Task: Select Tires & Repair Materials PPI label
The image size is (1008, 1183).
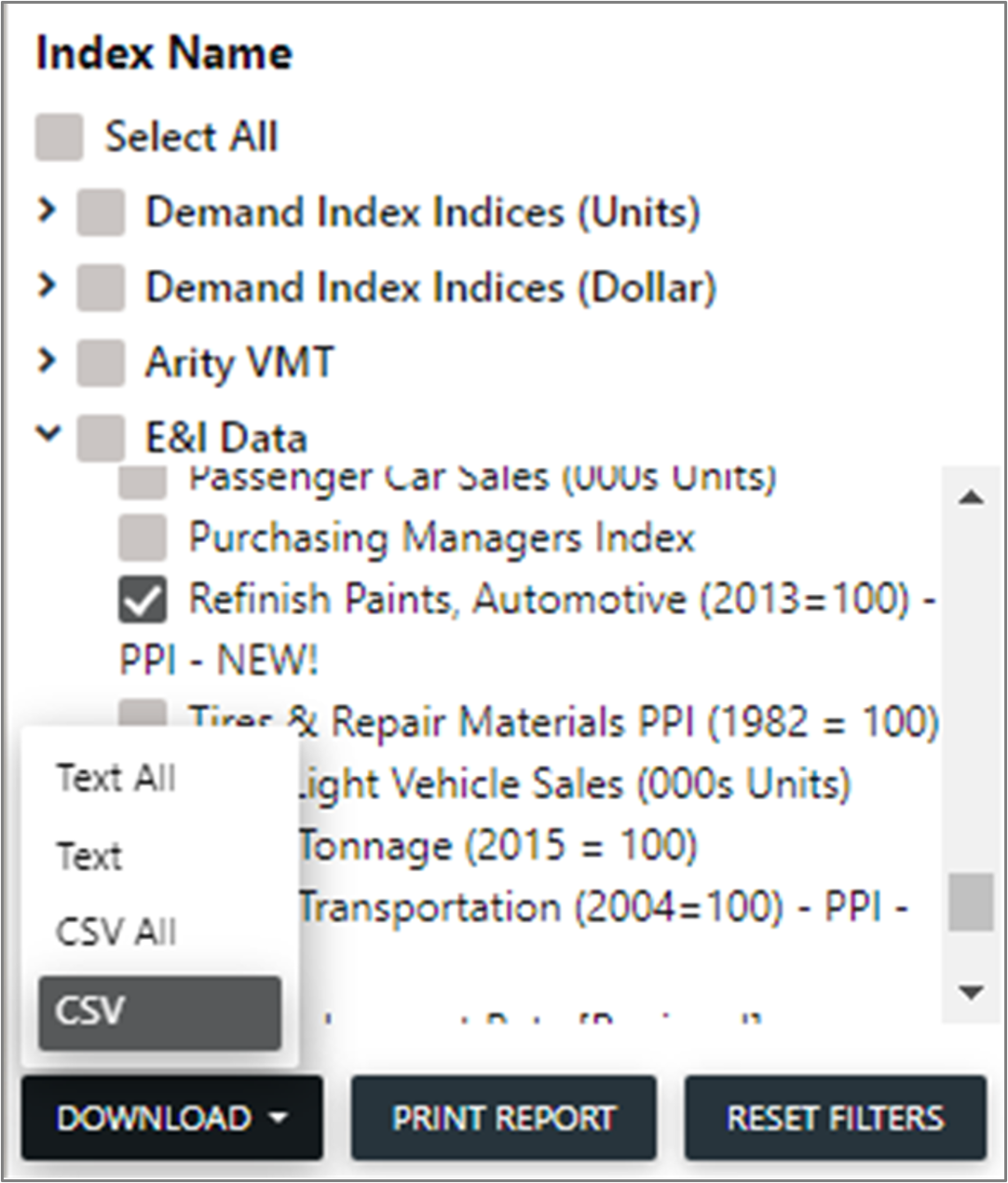Action: pos(564,722)
